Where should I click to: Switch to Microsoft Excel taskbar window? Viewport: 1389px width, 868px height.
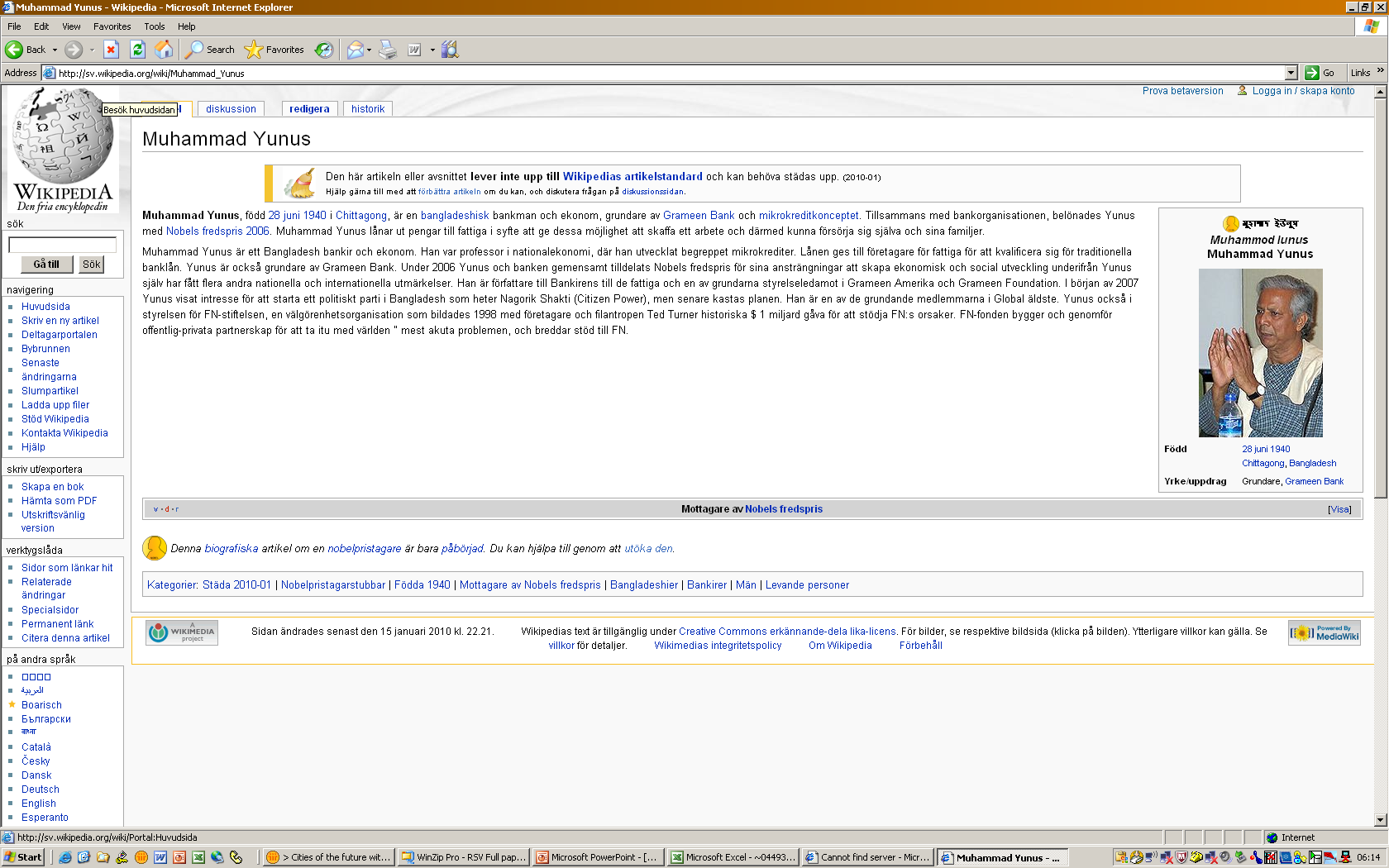click(733, 857)
